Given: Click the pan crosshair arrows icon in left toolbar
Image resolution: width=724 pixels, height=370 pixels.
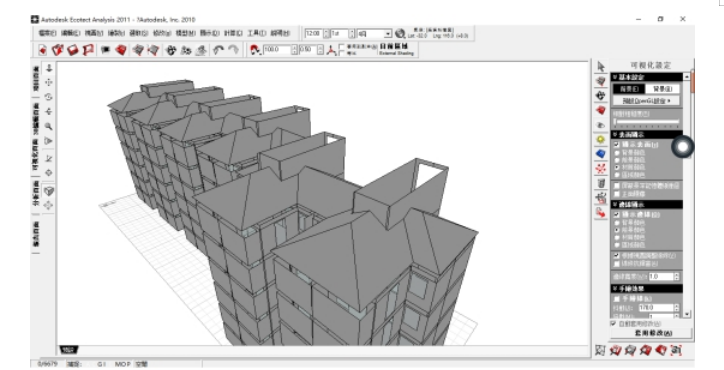Looking at the screenshot, I should [x=48, y=82].
